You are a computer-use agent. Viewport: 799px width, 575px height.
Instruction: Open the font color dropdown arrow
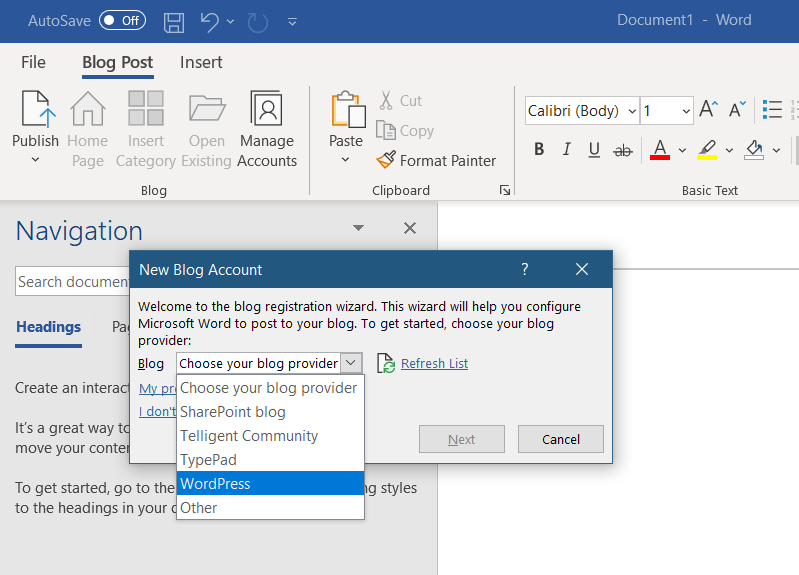682,150
